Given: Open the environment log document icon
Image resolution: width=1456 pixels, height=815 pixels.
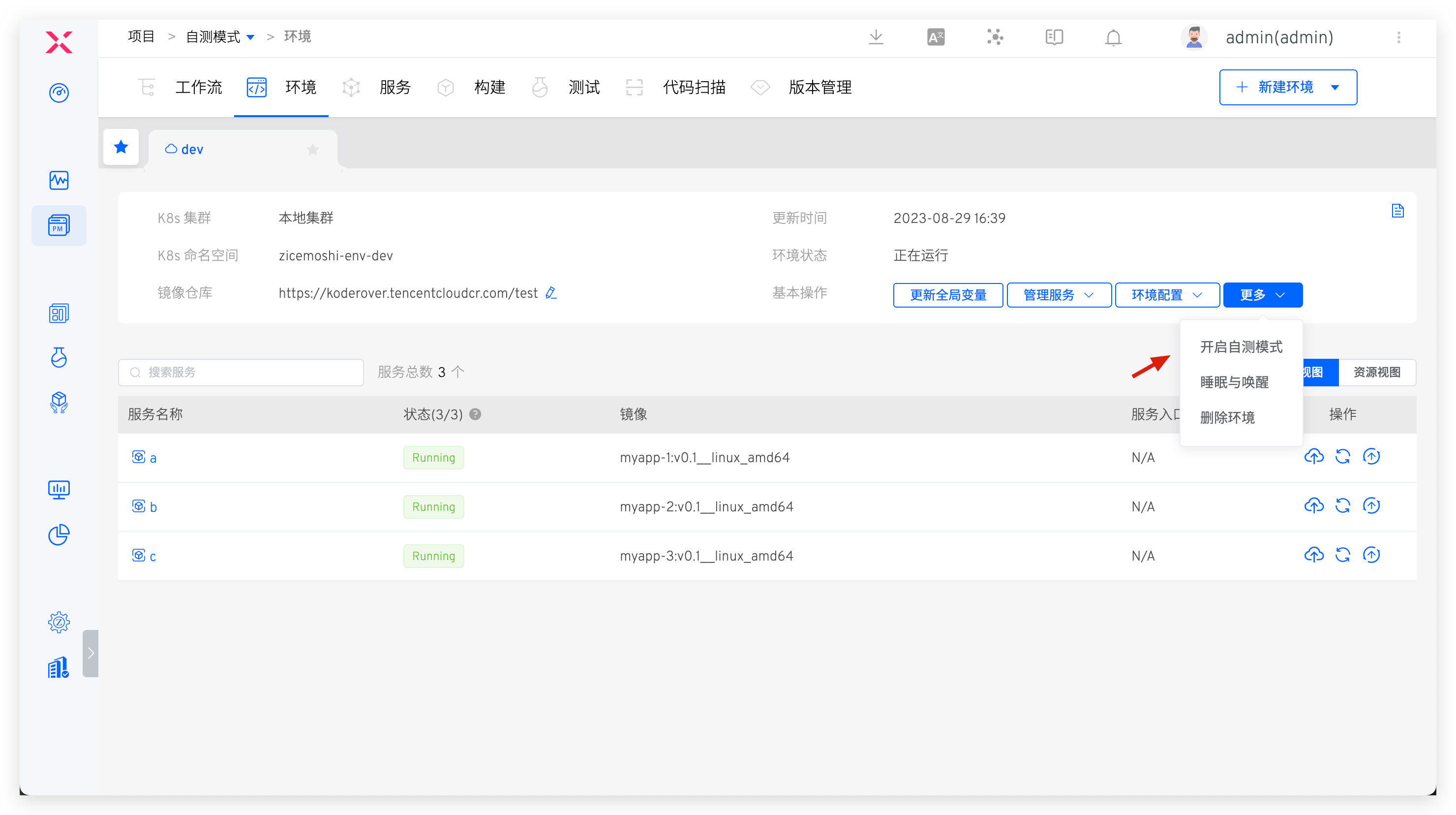Looking at the screenshot, I should point(1397,211).
